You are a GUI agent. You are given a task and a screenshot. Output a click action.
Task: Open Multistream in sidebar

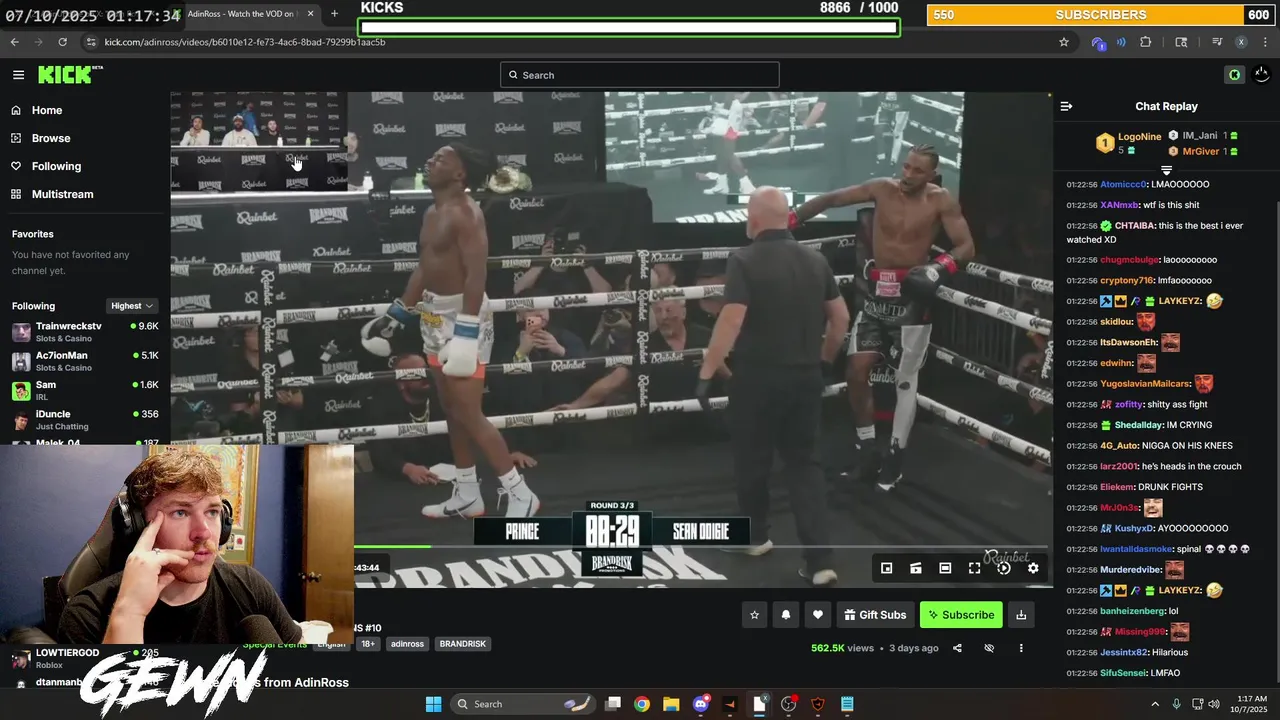[x=62, y=194]
